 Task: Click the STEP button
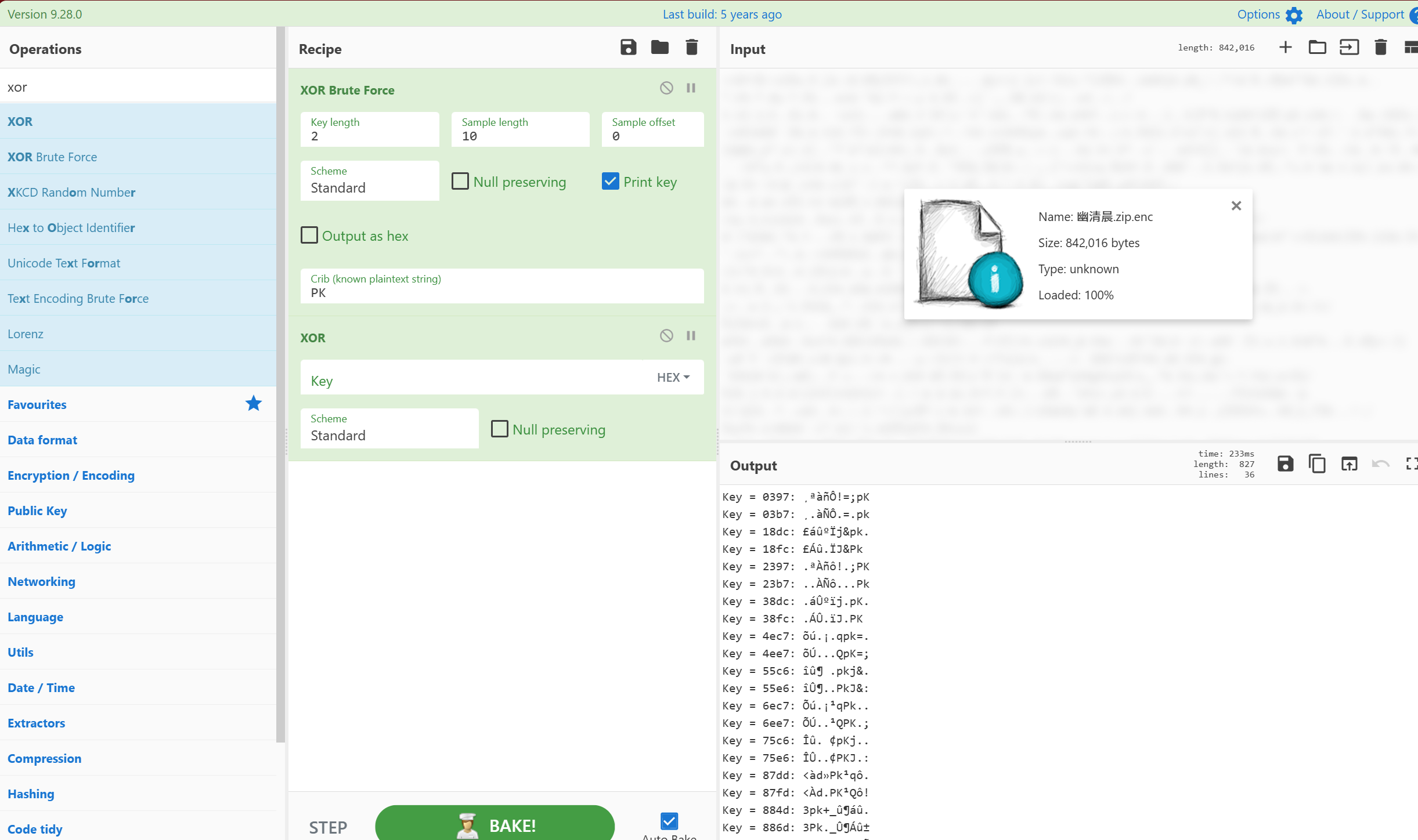[x=328, y=827]
